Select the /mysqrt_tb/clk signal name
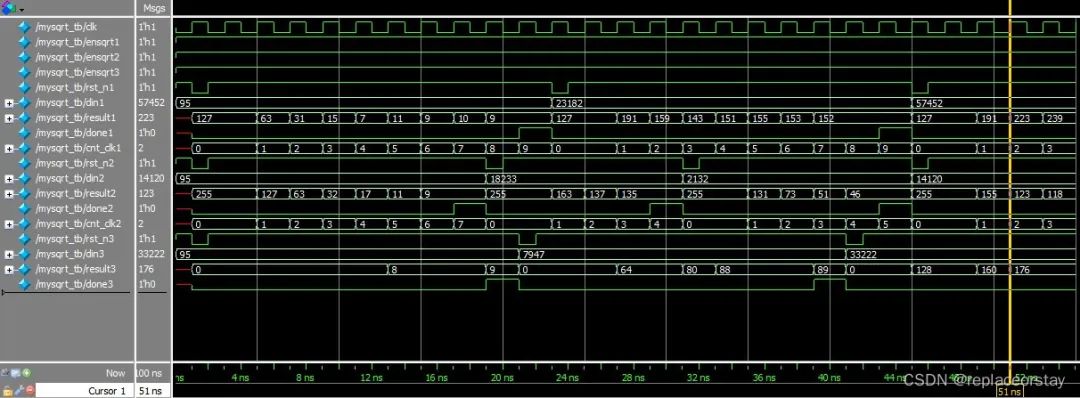 tap(65, 28)
